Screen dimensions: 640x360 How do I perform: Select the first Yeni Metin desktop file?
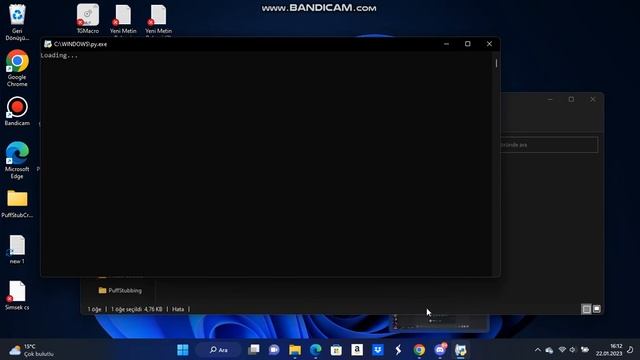pos(123,19)
